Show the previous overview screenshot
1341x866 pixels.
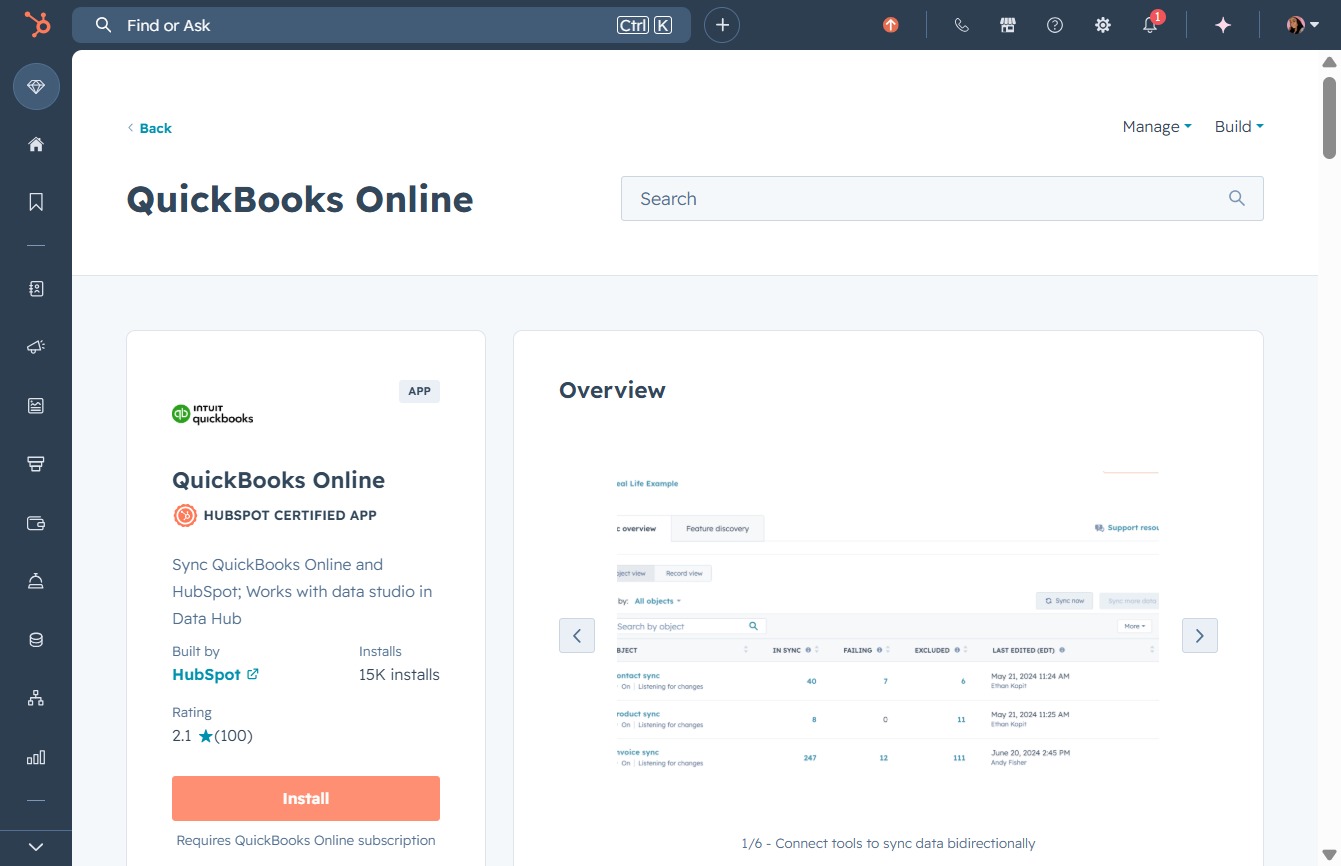[577, 635]
